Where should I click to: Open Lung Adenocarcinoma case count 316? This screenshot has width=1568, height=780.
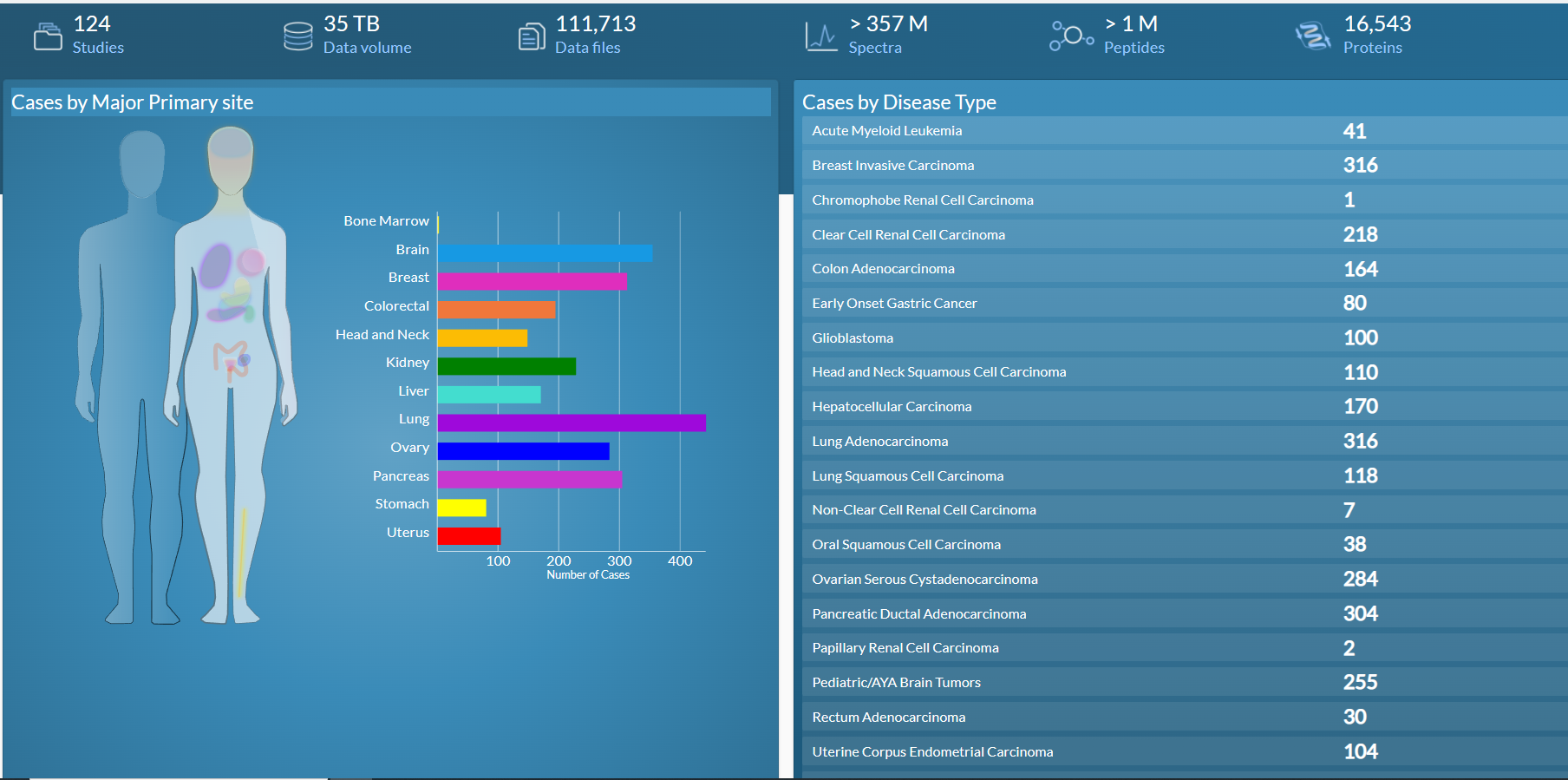point(1361,441)
